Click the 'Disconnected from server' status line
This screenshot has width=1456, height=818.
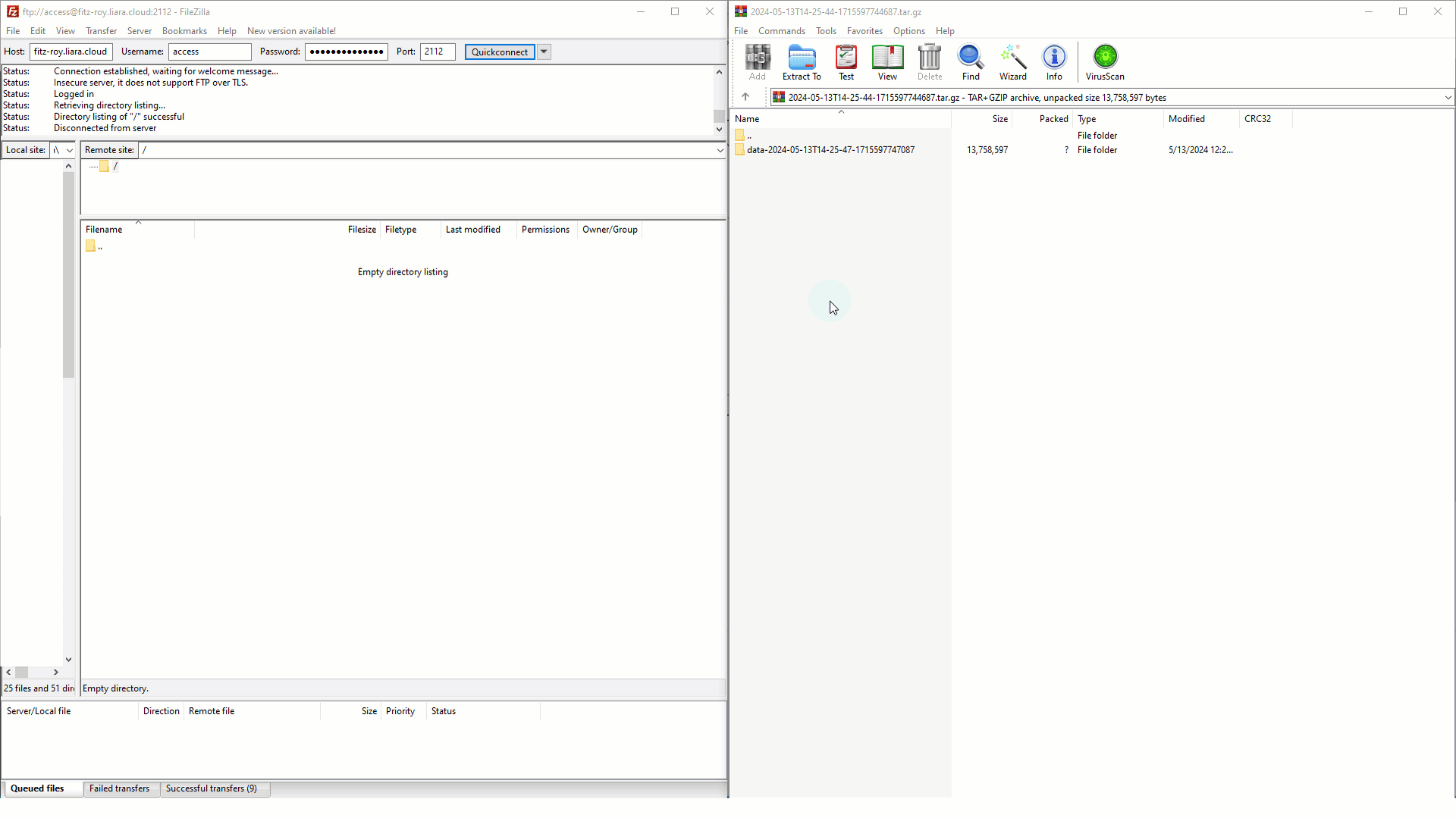[105, 129]
